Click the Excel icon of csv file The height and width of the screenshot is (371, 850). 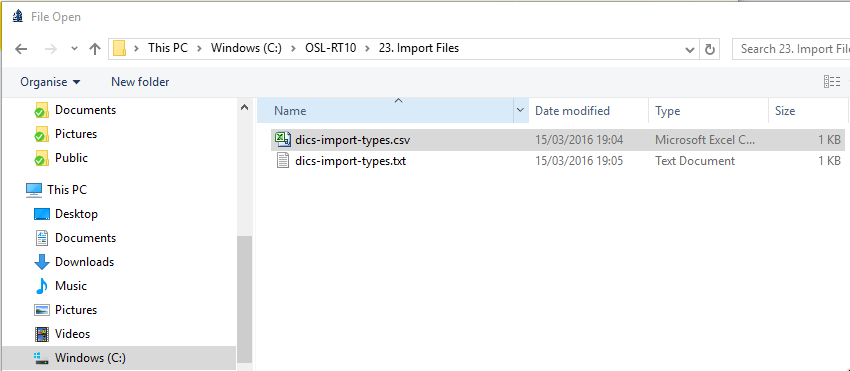[x=282, y=139]
